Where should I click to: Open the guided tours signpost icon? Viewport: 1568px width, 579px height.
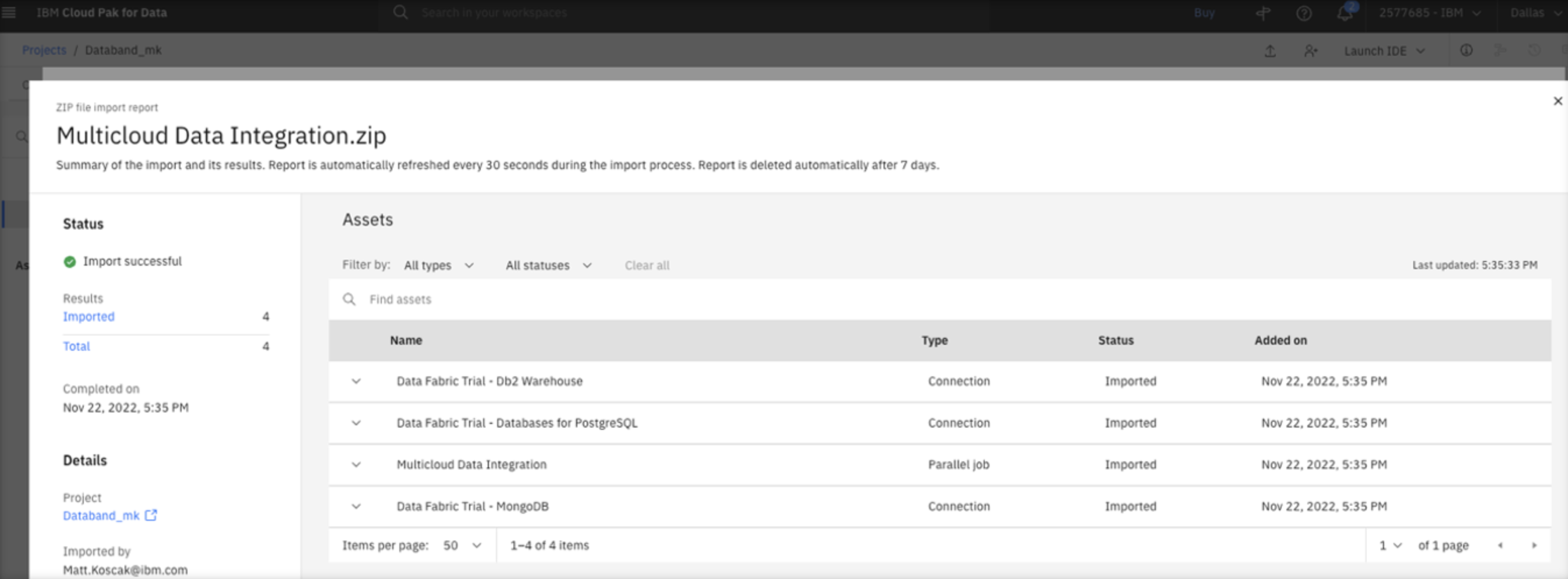click(1263, 13)
